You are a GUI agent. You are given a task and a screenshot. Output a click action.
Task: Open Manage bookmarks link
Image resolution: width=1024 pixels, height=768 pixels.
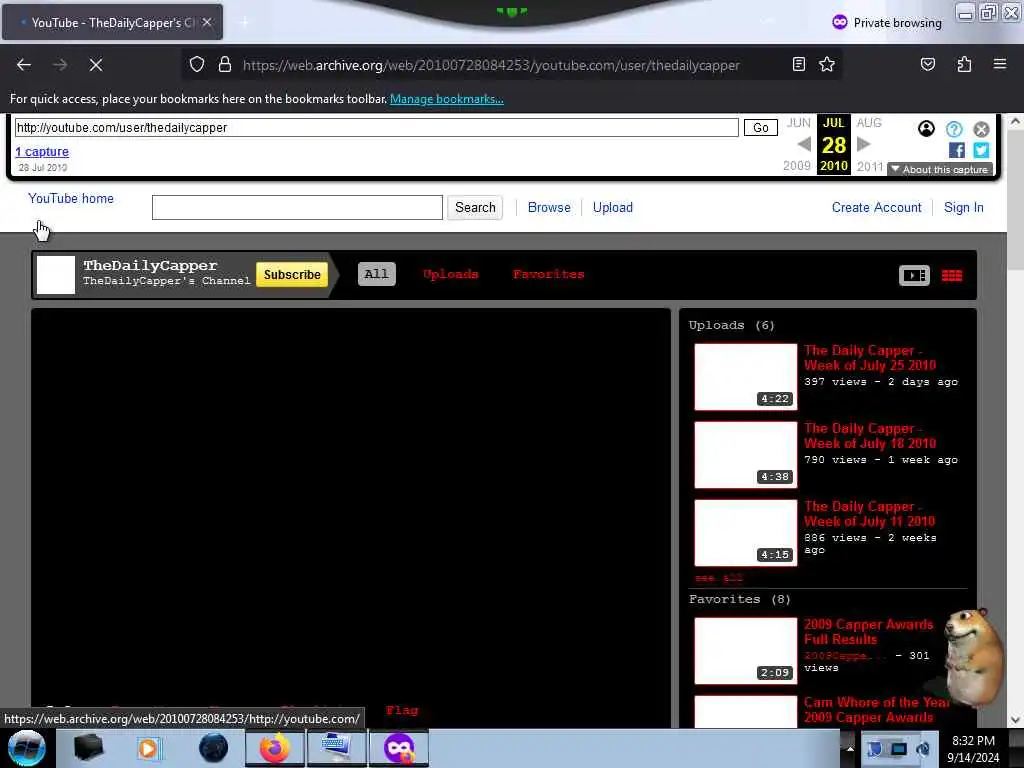447,99
